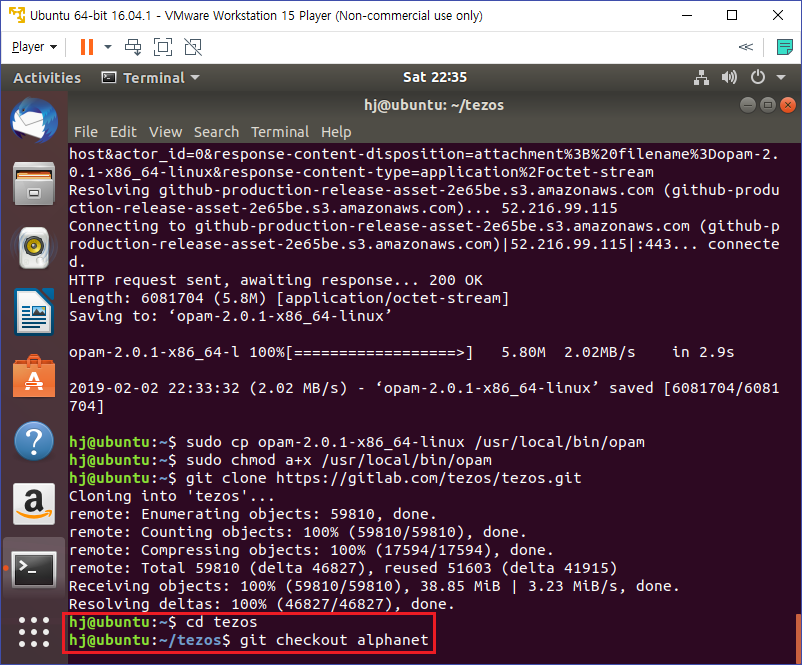Click 'remote: Counting objects: 100%' line
Image resolution: width=802 pixels, height=665 pixels.
(x=298, y=532)
